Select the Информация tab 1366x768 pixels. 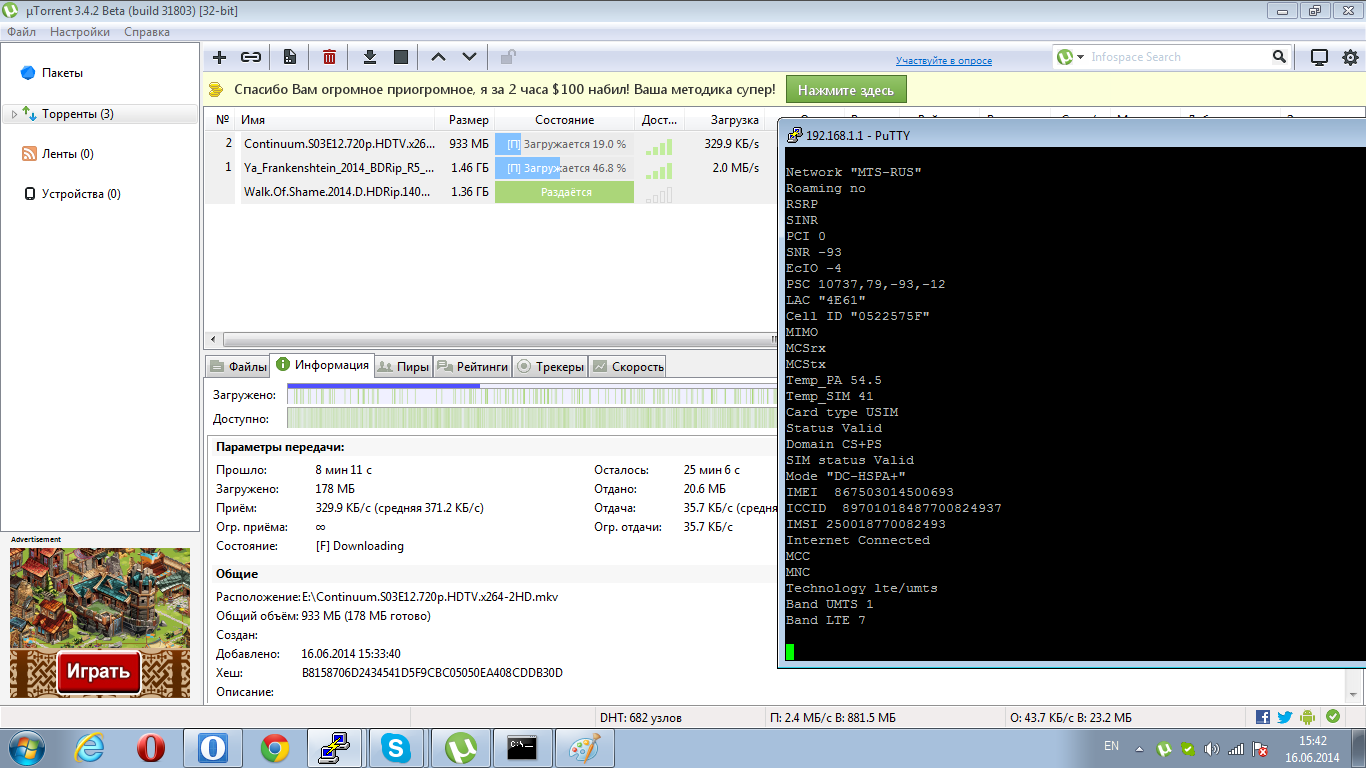tap(322, 365)
